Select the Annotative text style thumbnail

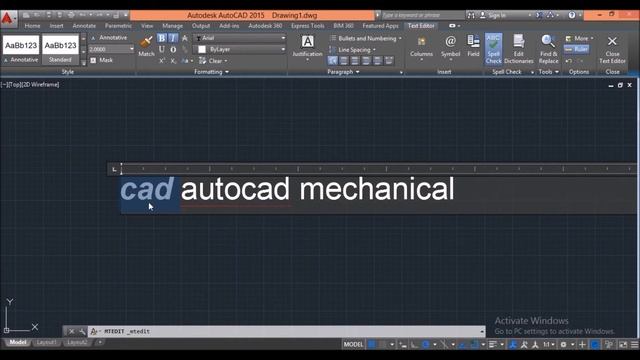click(x=21, y=49)
